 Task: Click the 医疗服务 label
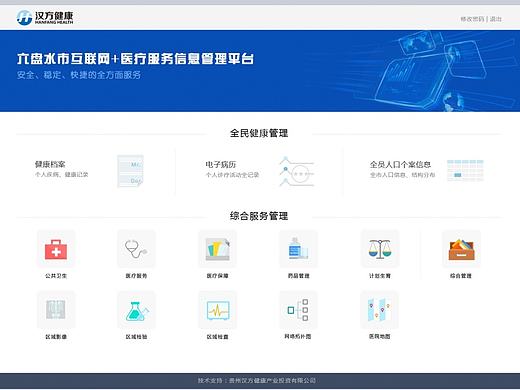(136, 276)
